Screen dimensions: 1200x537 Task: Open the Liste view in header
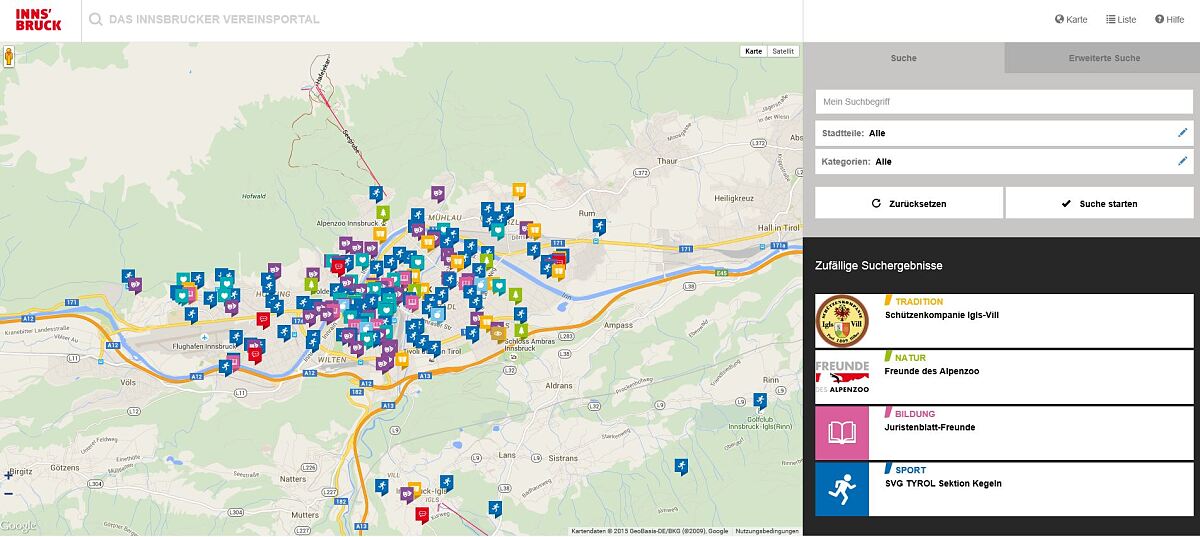coord(1121,19)
